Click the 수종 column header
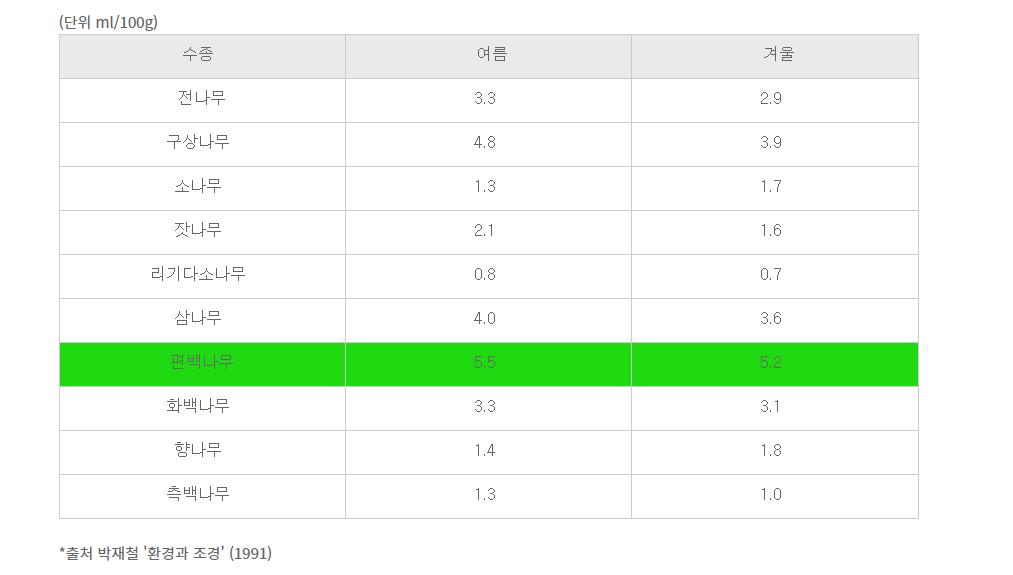Screen dimensions: 1013x575 202,57
